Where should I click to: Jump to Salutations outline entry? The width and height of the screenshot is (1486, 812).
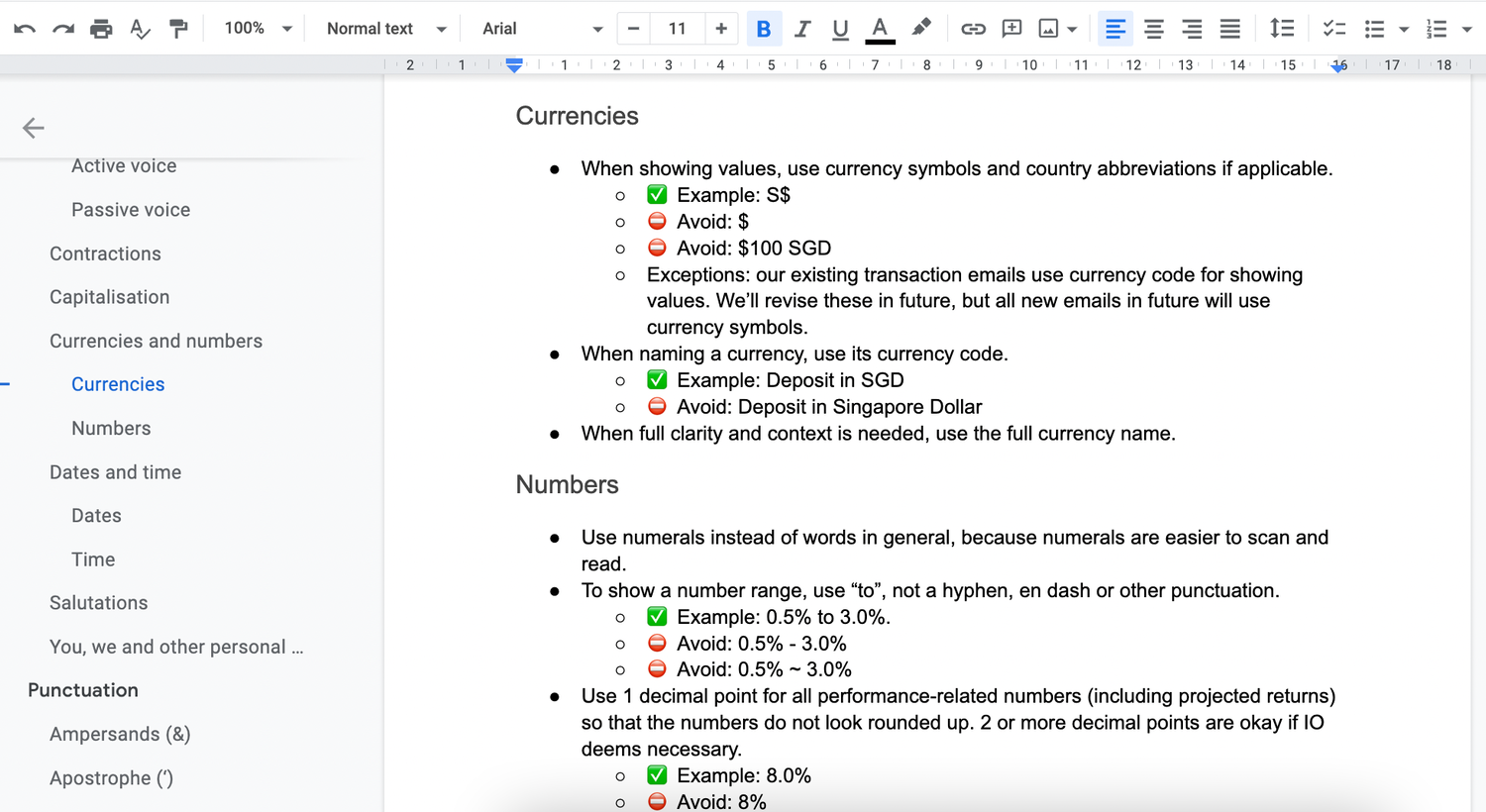pyautogui.click(x=98, y=603)
